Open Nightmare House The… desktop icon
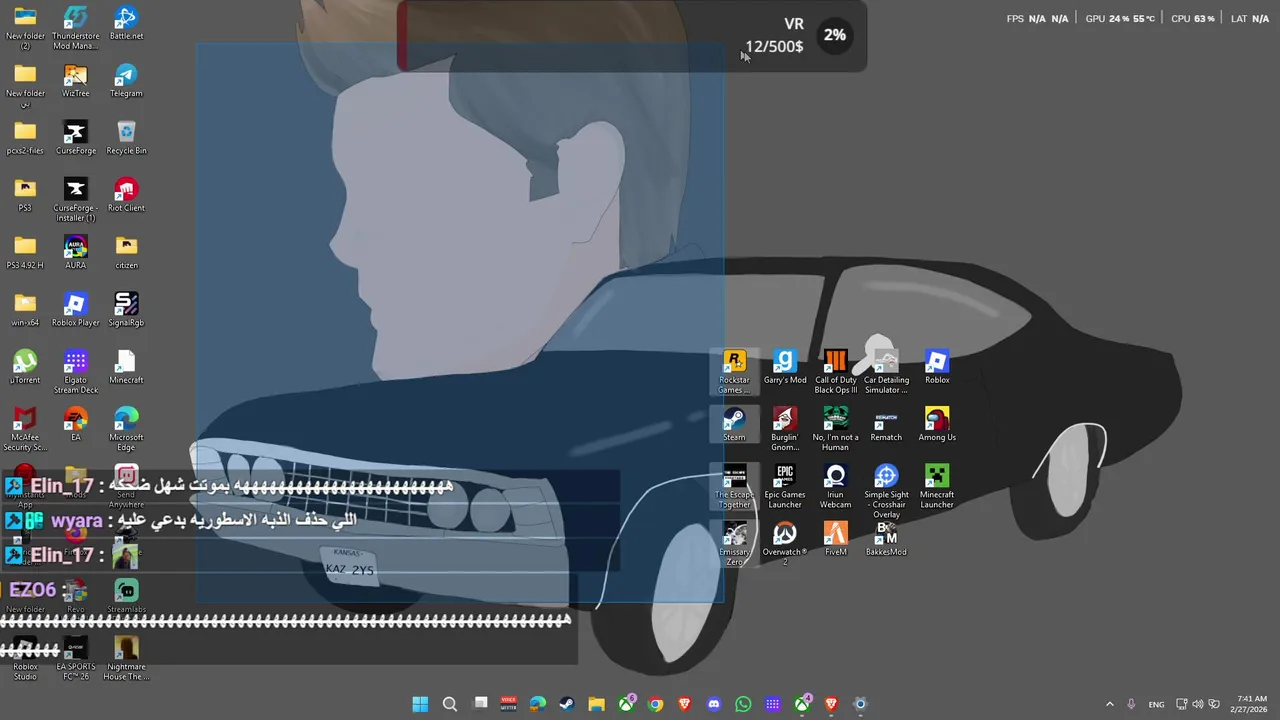Viewport: 1280px width, 720px height. click(126, 659)
